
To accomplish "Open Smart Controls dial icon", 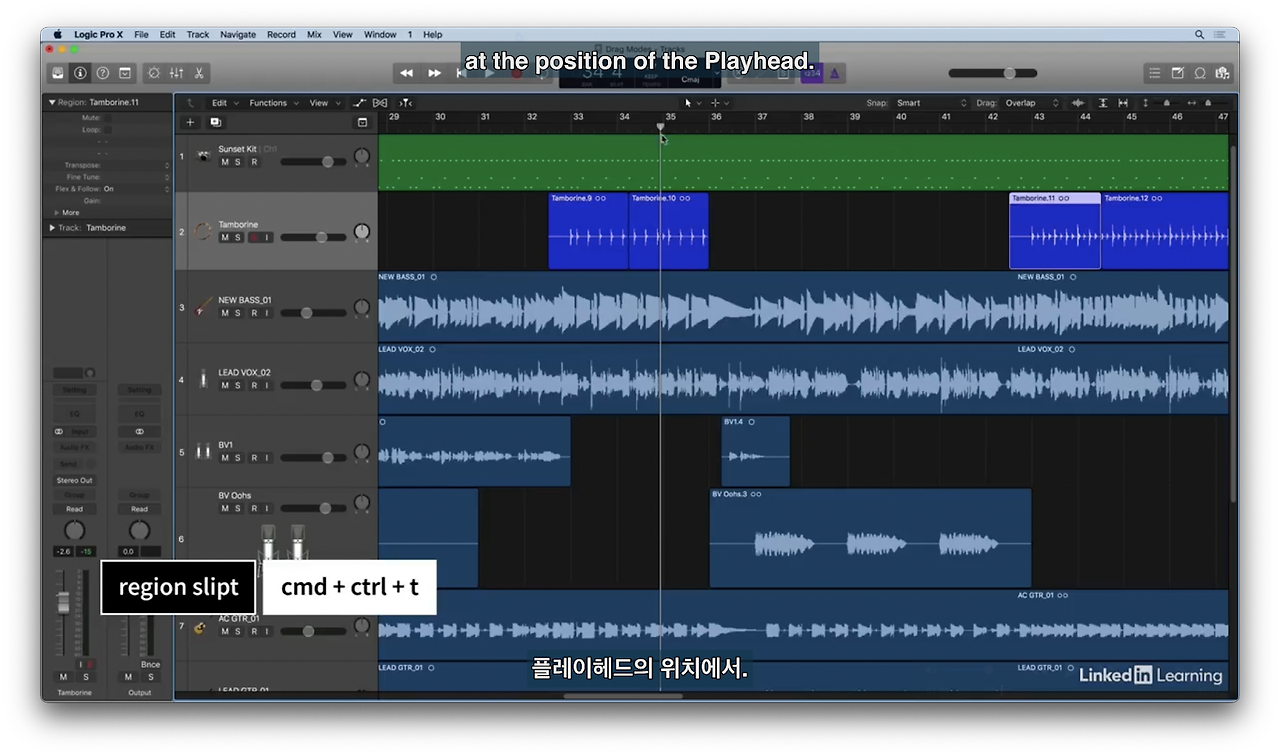I will [x=153, y=73].
